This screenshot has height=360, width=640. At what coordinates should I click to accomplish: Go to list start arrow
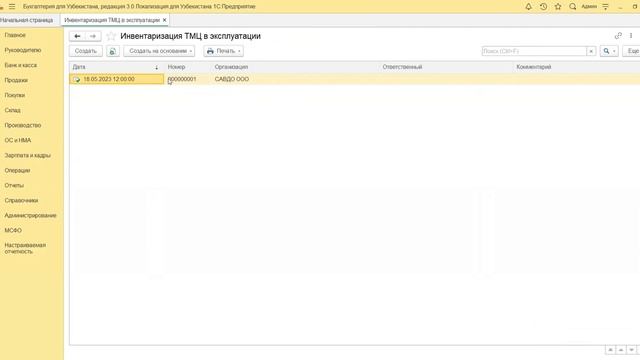(610, 350)
